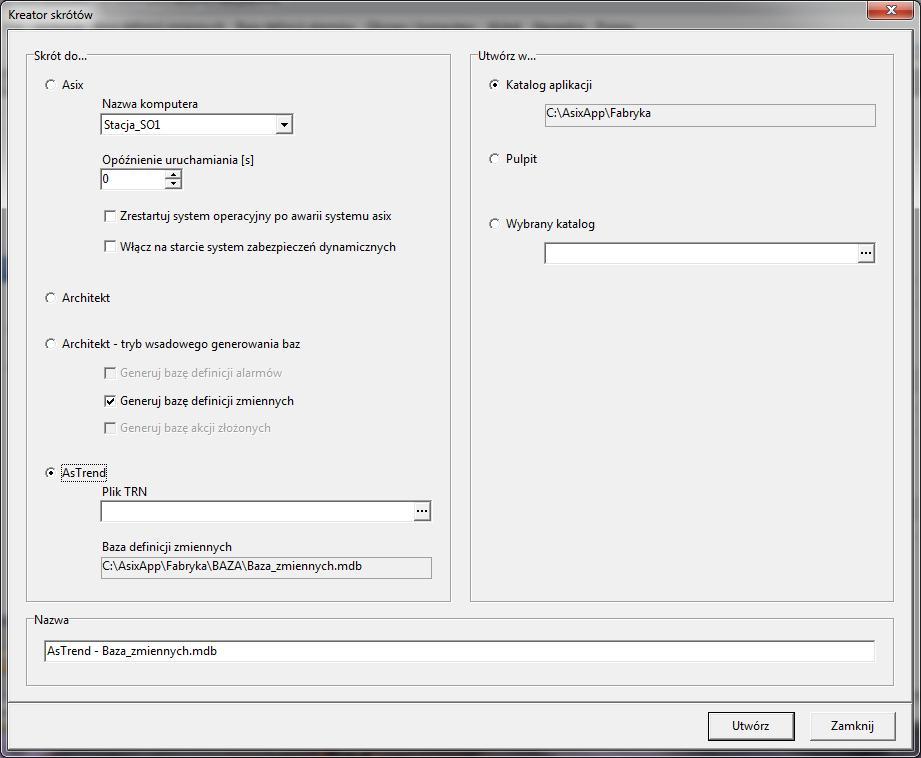Click the Zamknij button
This screenshot has height=758, width=921.
click(852, 726)
